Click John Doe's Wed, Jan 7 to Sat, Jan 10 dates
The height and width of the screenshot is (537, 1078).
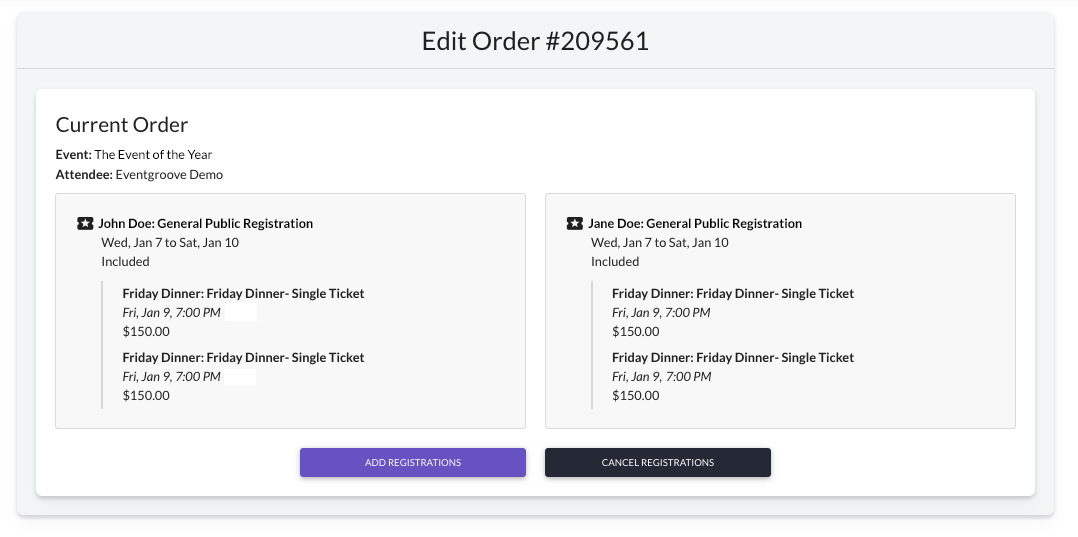pos(170,243)
